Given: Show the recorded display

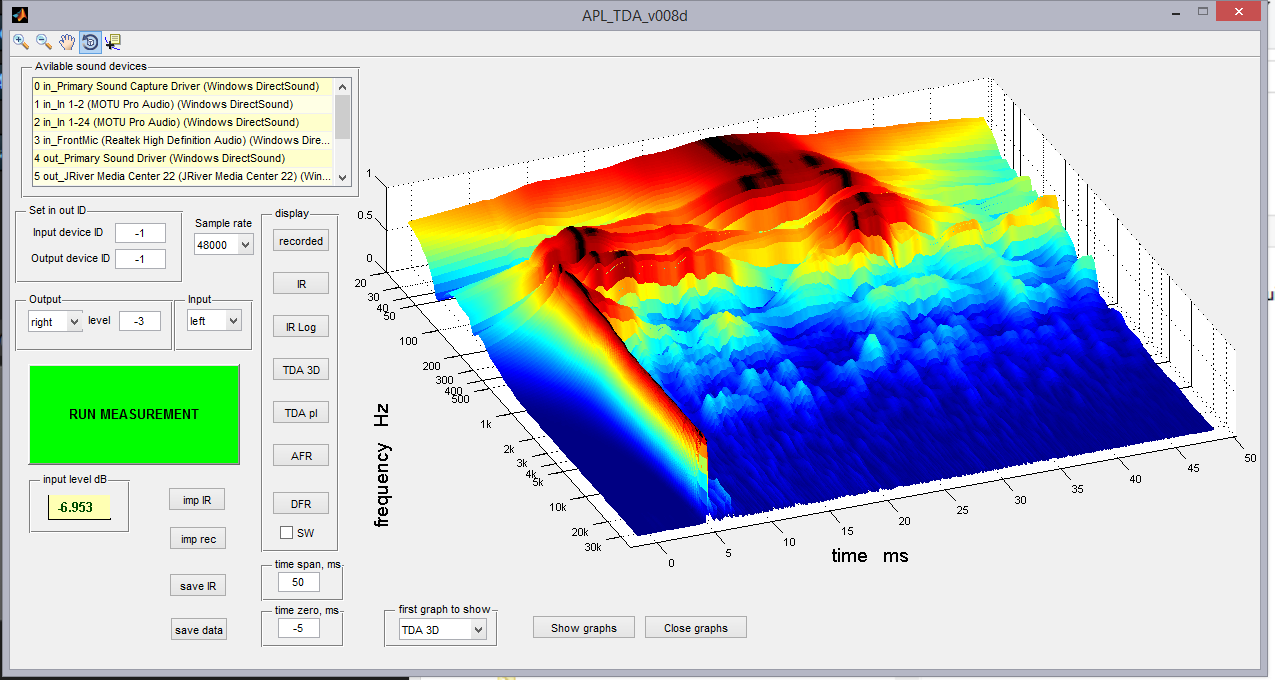Looking at the screenshot, I should pos(301,241).
